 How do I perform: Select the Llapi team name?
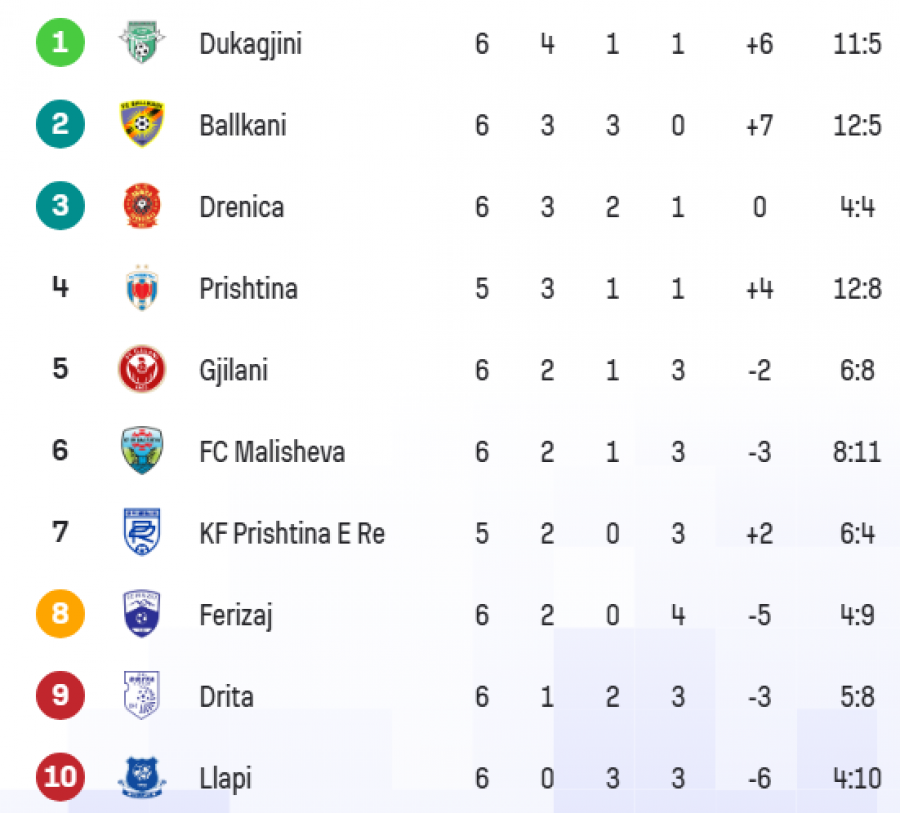click(225, 779)
